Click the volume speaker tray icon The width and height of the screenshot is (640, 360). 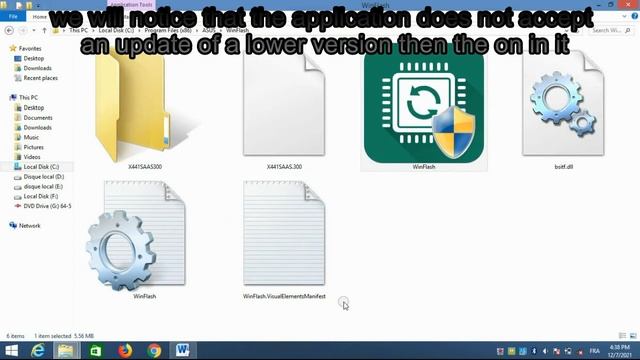pyautogui.click(x=545, y=351)
